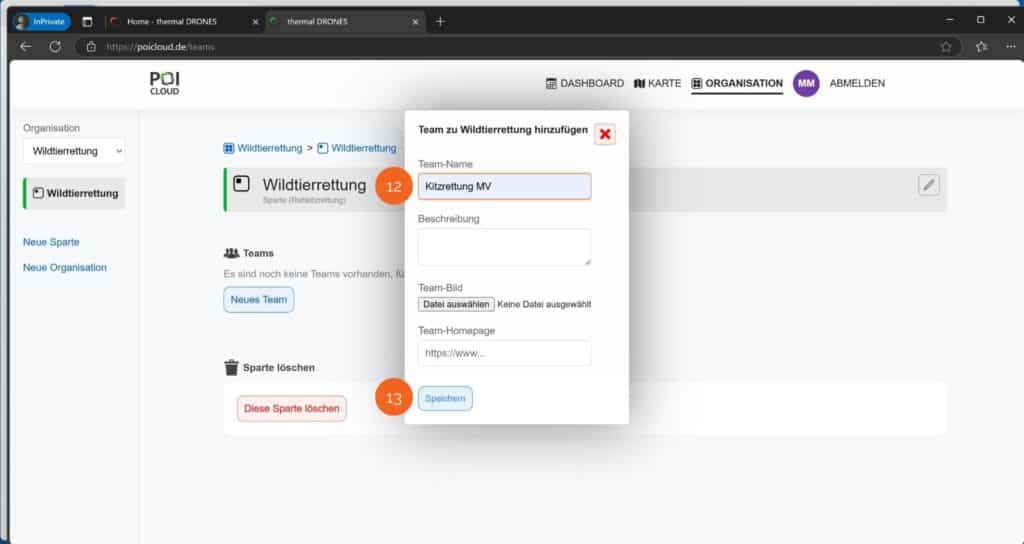Focus the Team-Homepage input field
Screen dimensions: 1024x544
(504, 353)
